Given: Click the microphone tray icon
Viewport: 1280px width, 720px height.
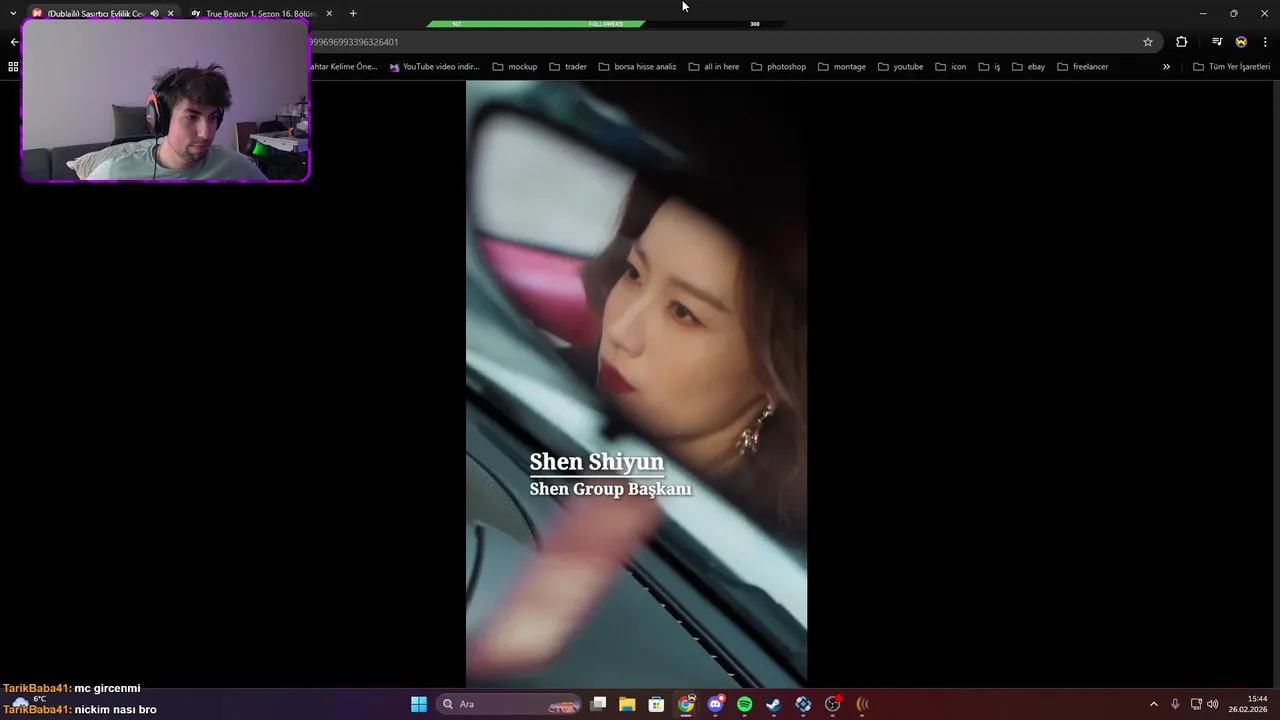Looking at the screenshot, I should click(x=1175, y=704).
